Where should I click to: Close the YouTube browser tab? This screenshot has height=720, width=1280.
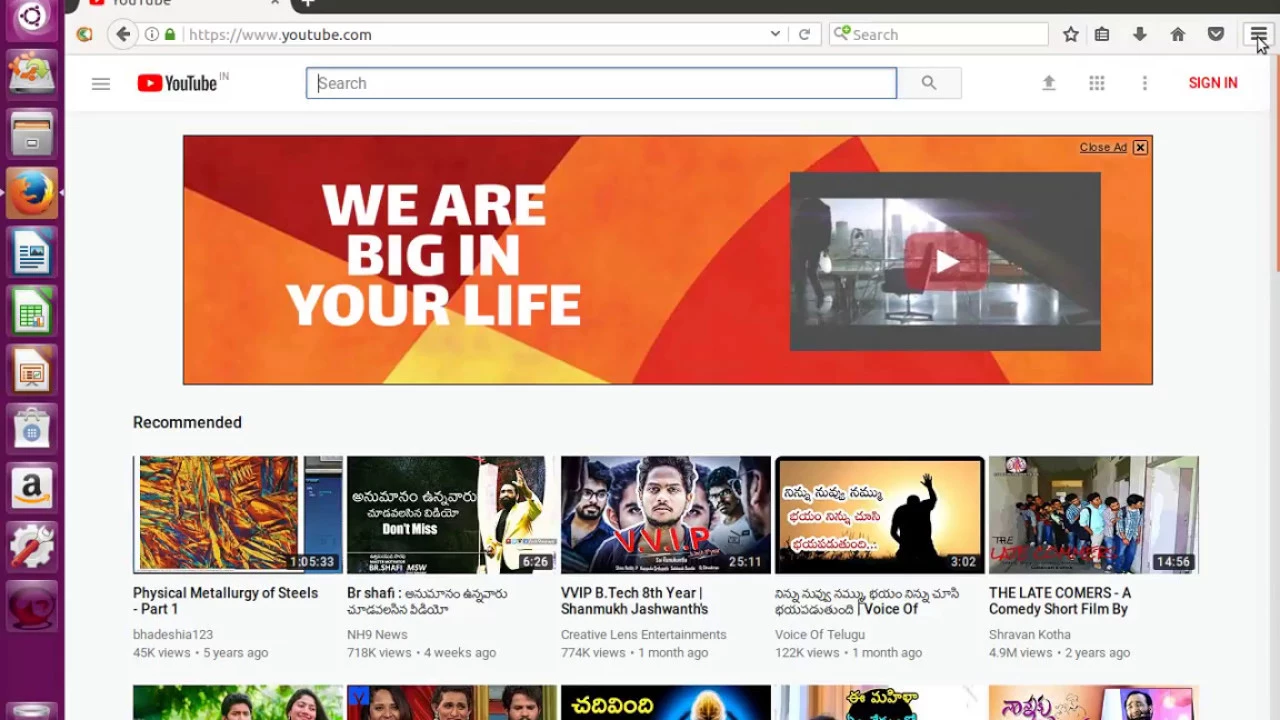click(275, 3)
